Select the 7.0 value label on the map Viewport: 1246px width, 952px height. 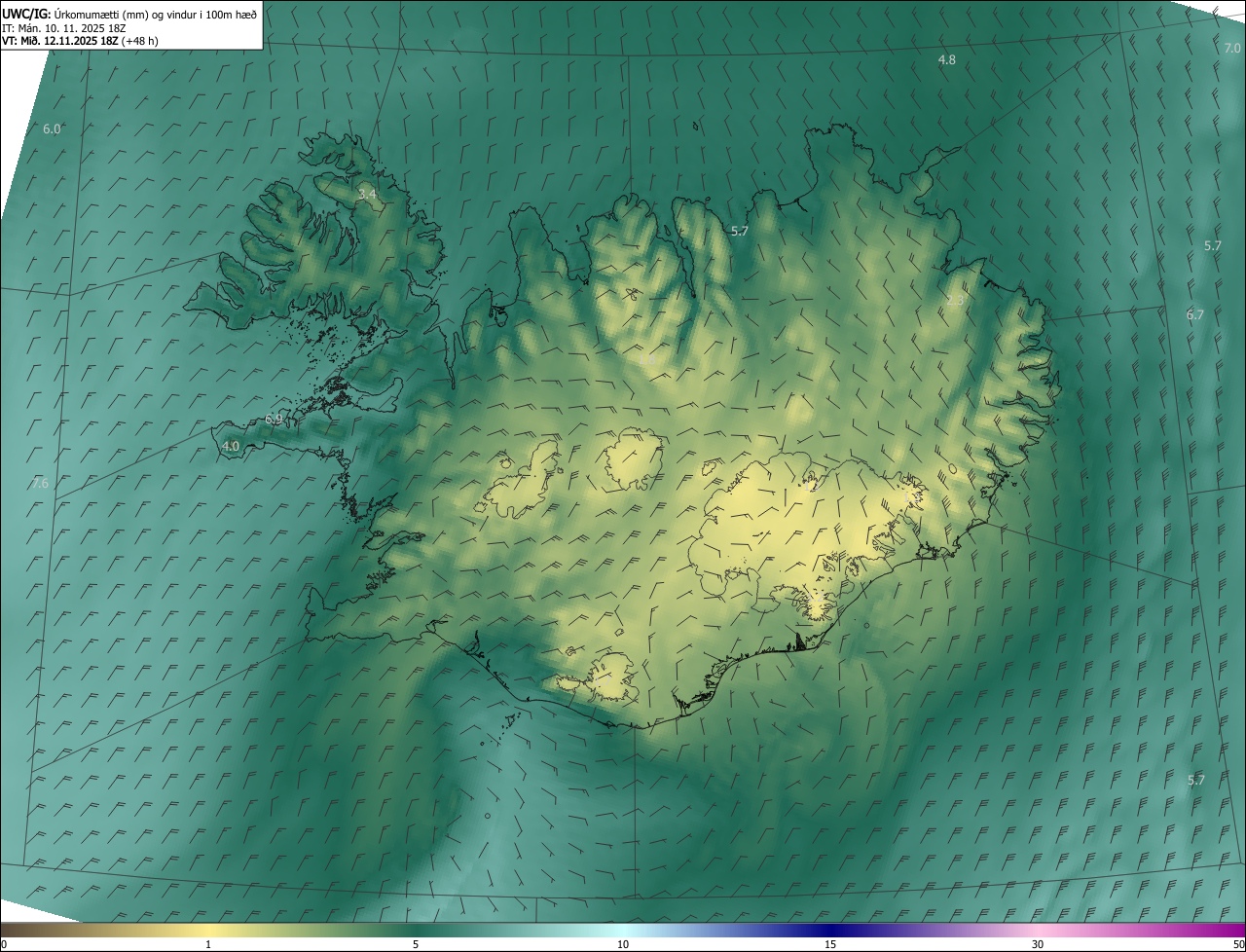click(1231, 48)
